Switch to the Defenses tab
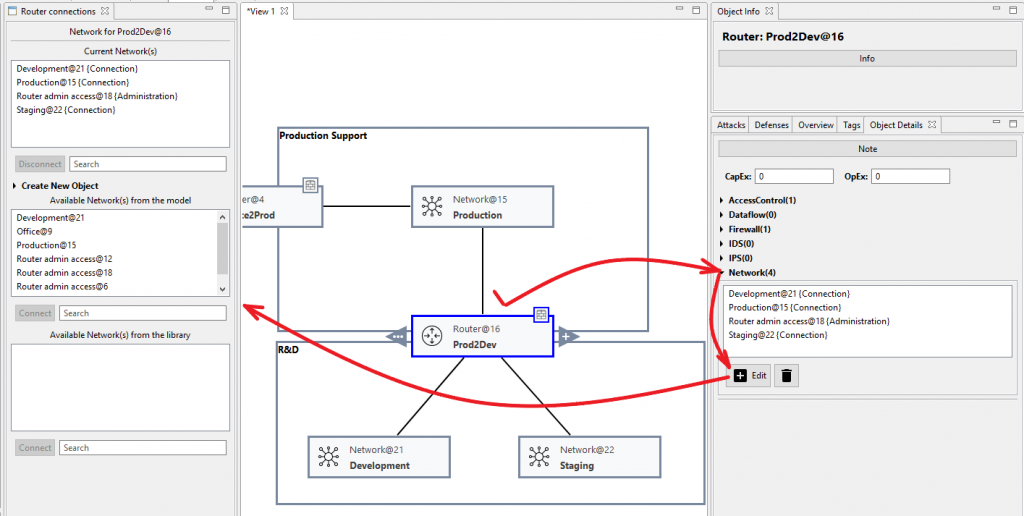The width and height of the screenshot is (1024, 516). pos(771,125)
